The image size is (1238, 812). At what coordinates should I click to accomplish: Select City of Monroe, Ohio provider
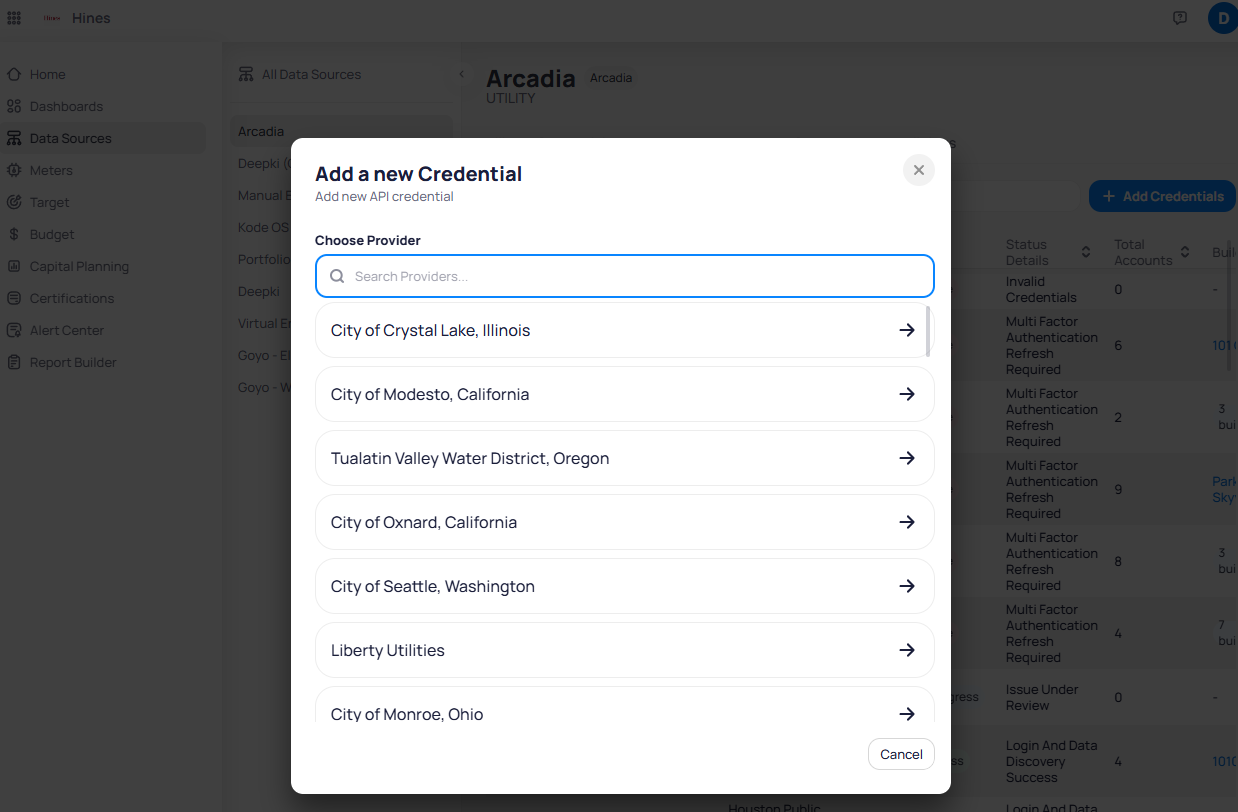coord(625,704)
